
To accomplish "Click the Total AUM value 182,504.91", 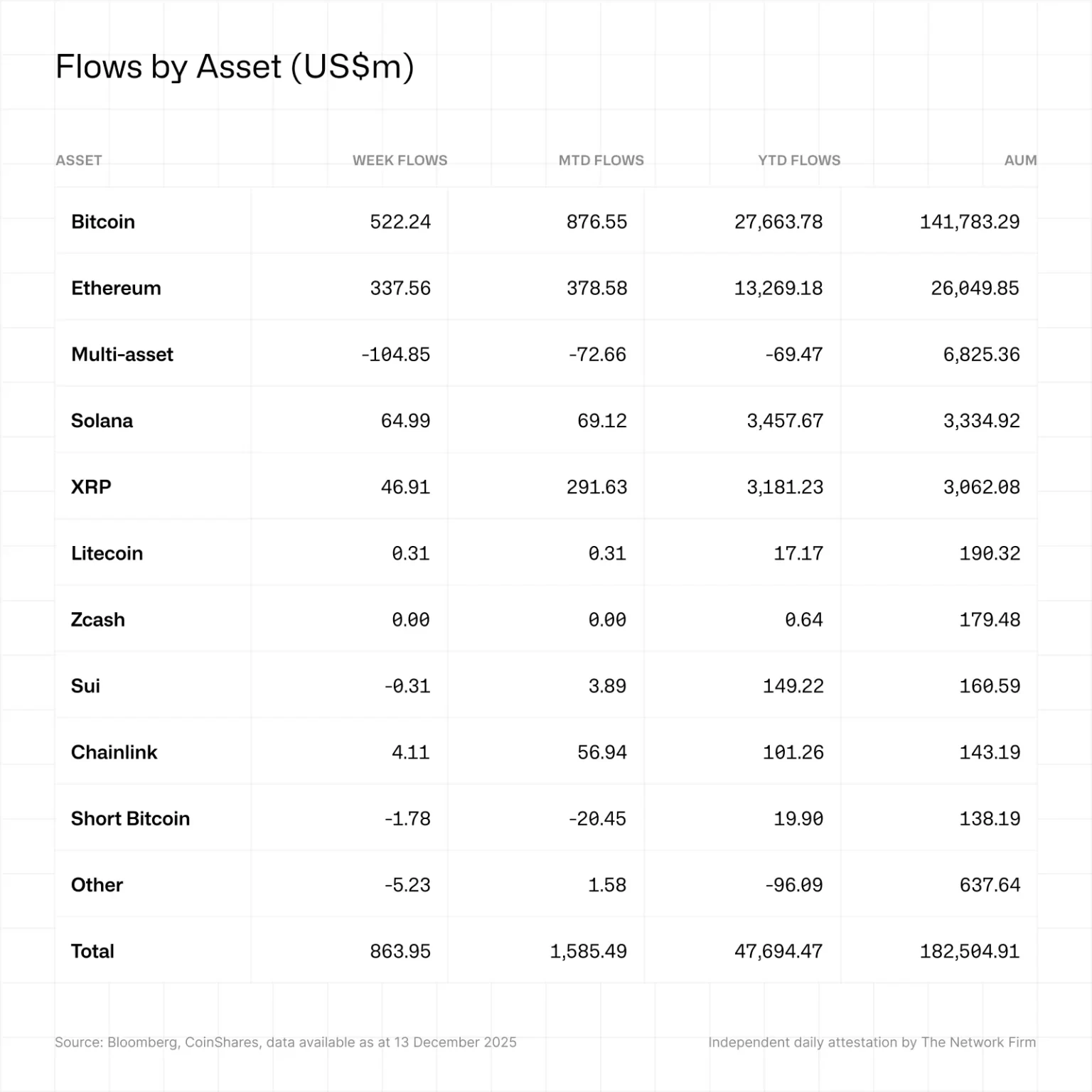I will pyautogui.click(x=970, y=951).
